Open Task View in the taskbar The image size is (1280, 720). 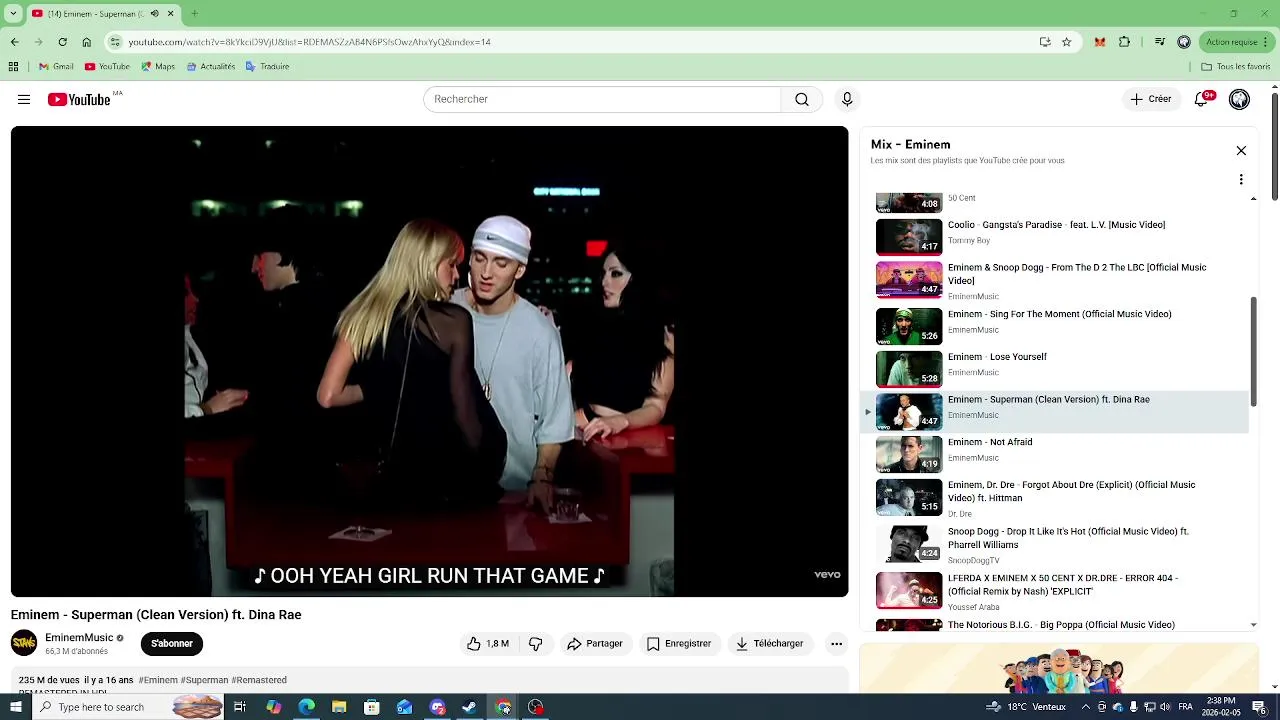(x=240, y=707)
